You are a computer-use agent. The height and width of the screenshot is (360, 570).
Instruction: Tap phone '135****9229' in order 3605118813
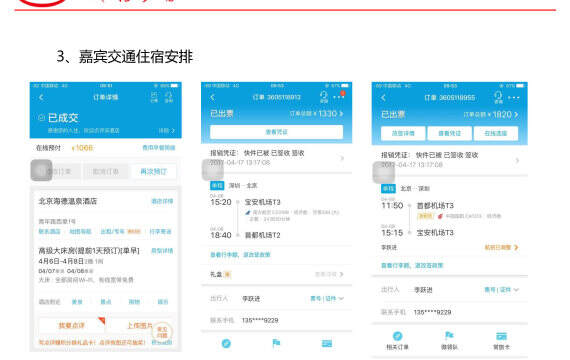point(260,320)
